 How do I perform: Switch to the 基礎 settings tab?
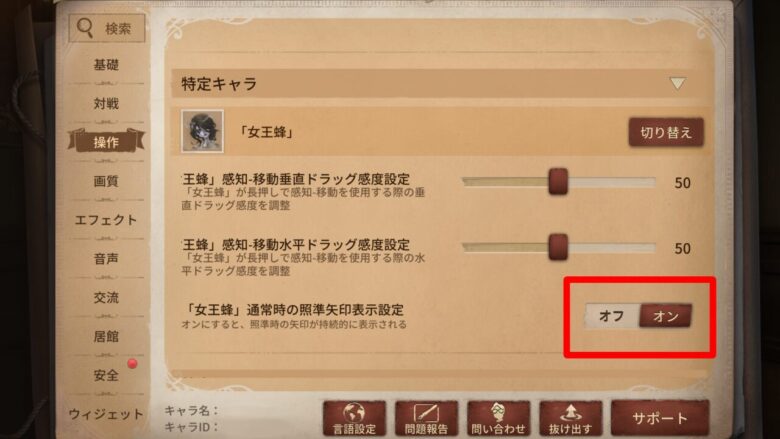tap(106, 65)
